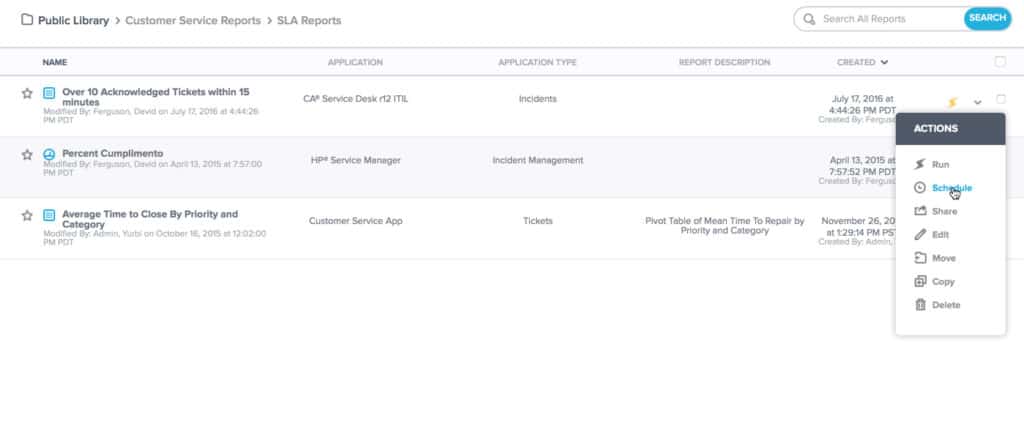Image resolution: width=1024 pixels, height=429 pixels.
Task: Toggle the Created column sort arrow
Action: click(x=884, y=63)
